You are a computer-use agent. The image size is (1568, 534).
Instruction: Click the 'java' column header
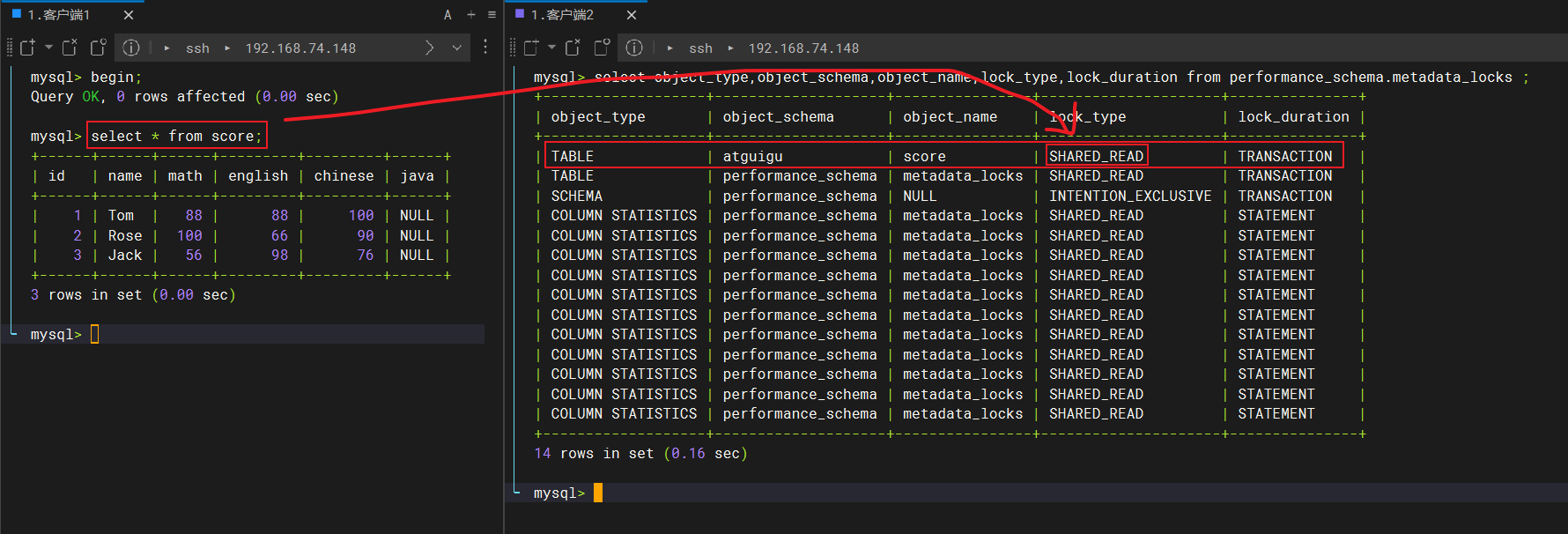417,176
